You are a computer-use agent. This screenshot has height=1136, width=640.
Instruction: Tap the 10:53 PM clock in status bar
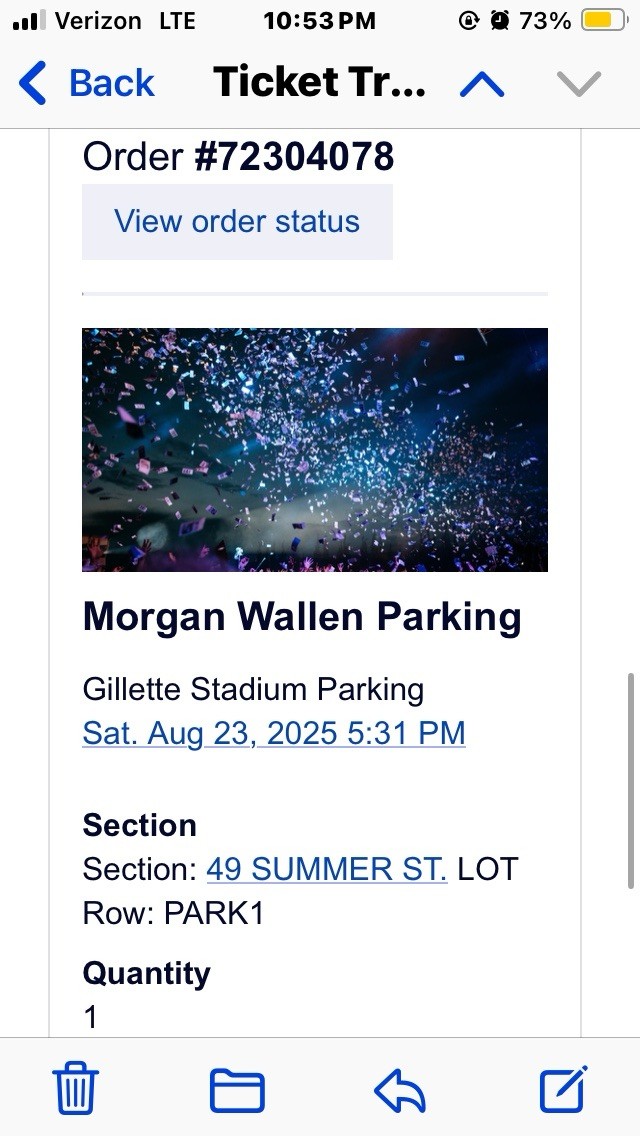(x=320, y=19)
